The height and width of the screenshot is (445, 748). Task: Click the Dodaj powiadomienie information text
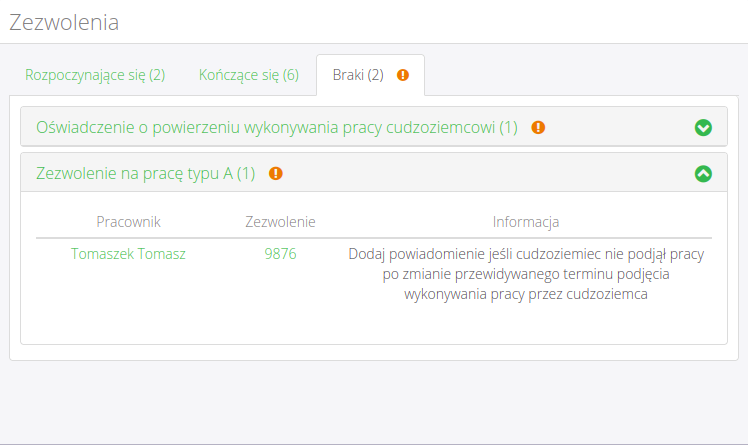[526, 274]
